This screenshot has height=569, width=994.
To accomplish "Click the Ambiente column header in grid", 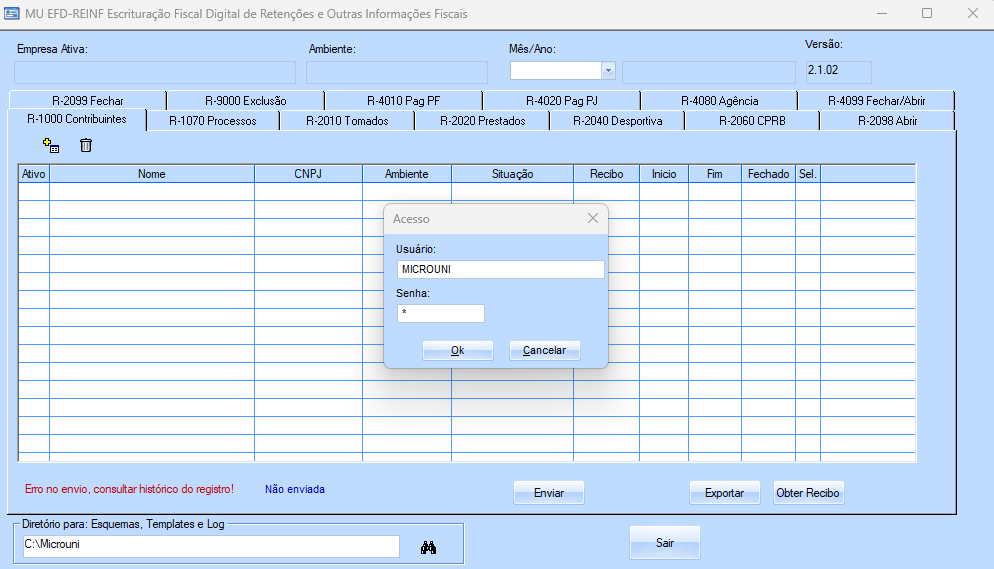I will tap(406, 174).
